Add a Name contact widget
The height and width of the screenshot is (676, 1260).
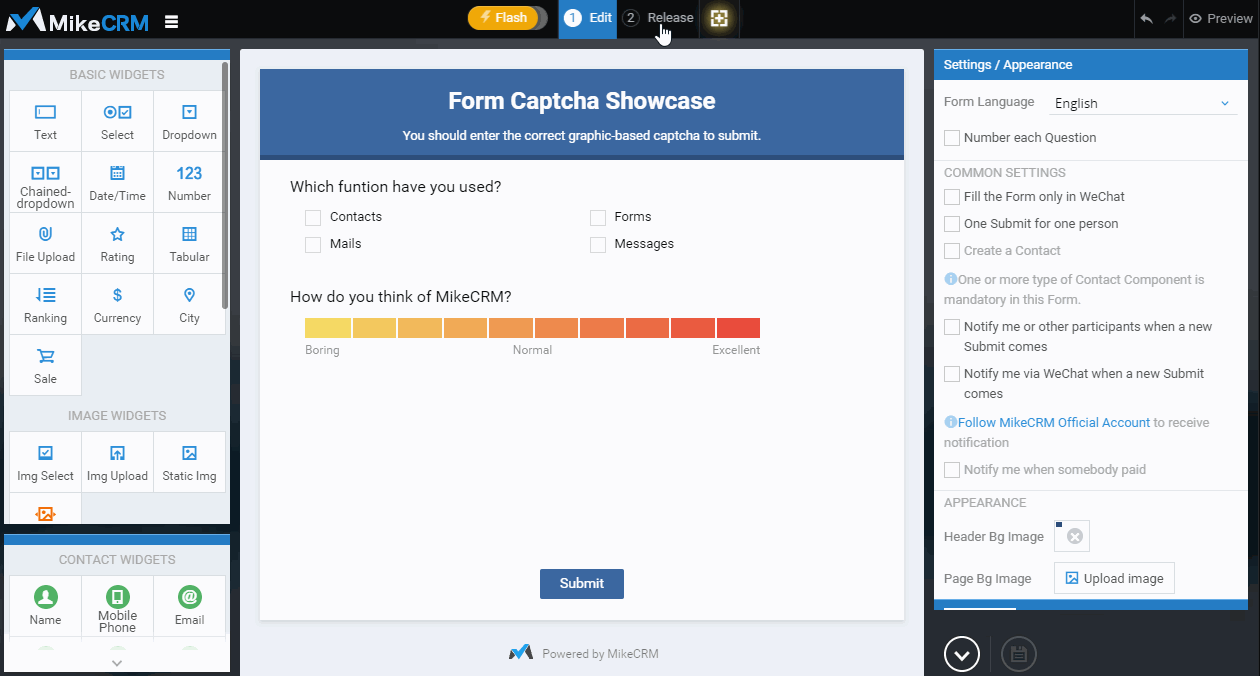[45, 606]
